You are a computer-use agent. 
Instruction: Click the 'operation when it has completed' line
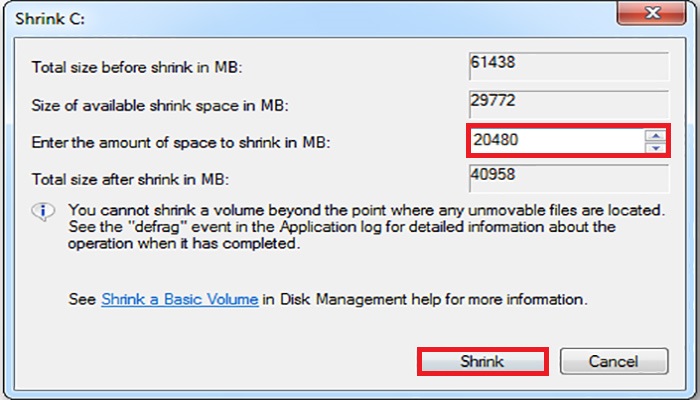click(x=183, y=243)
